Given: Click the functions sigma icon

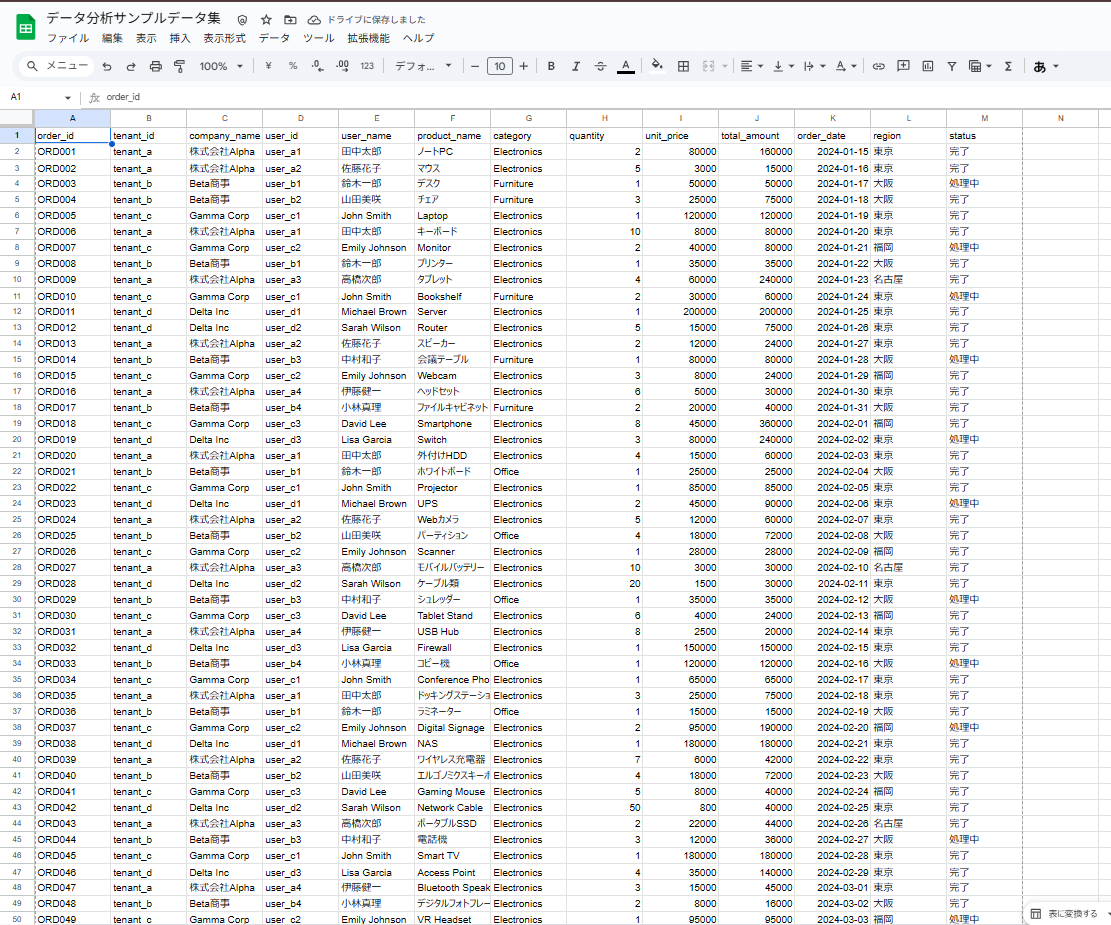Looking at the screenshot, I should tap(1008, 66).
